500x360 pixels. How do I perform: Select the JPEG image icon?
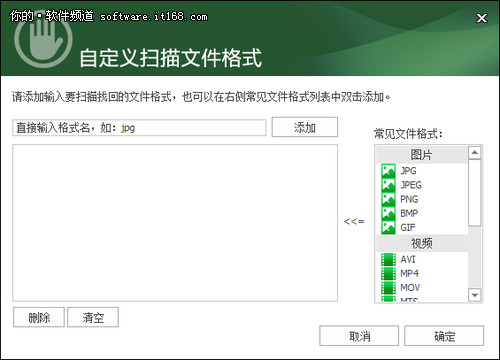tap(388, 185)
